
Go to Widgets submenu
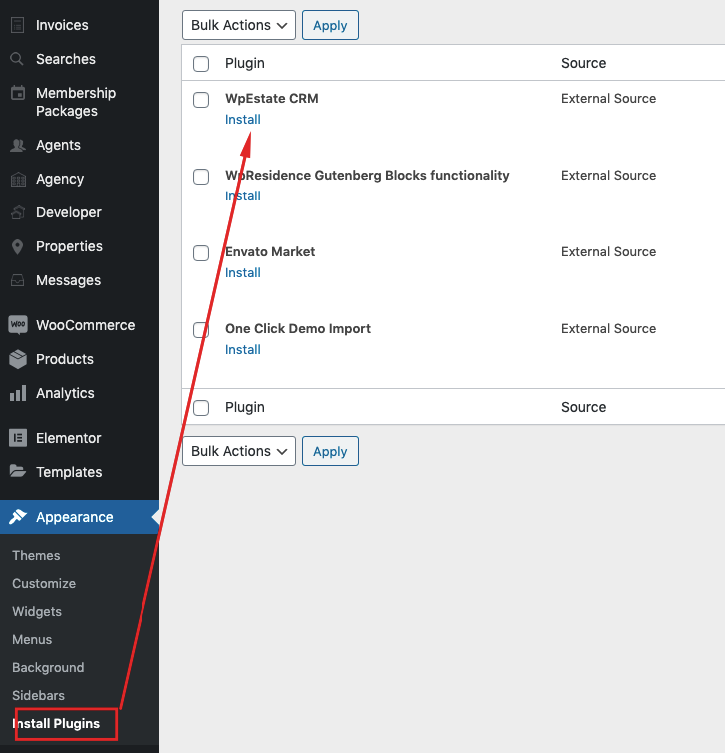(37, 611)
